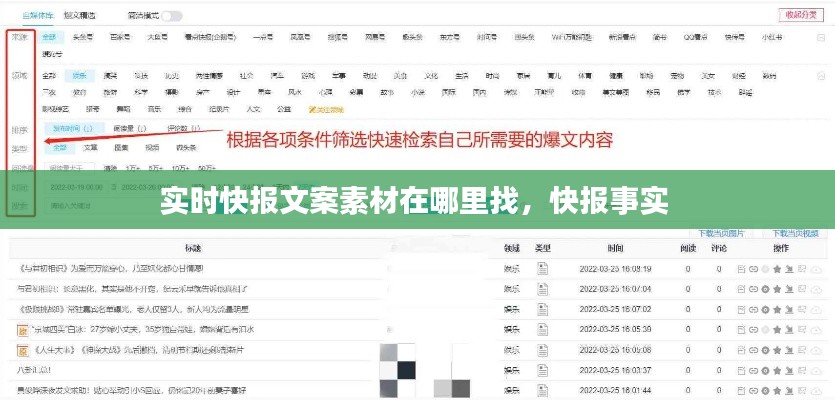Filter sources by 百家号
835x400 pixels.
click(x=119, y=36)
